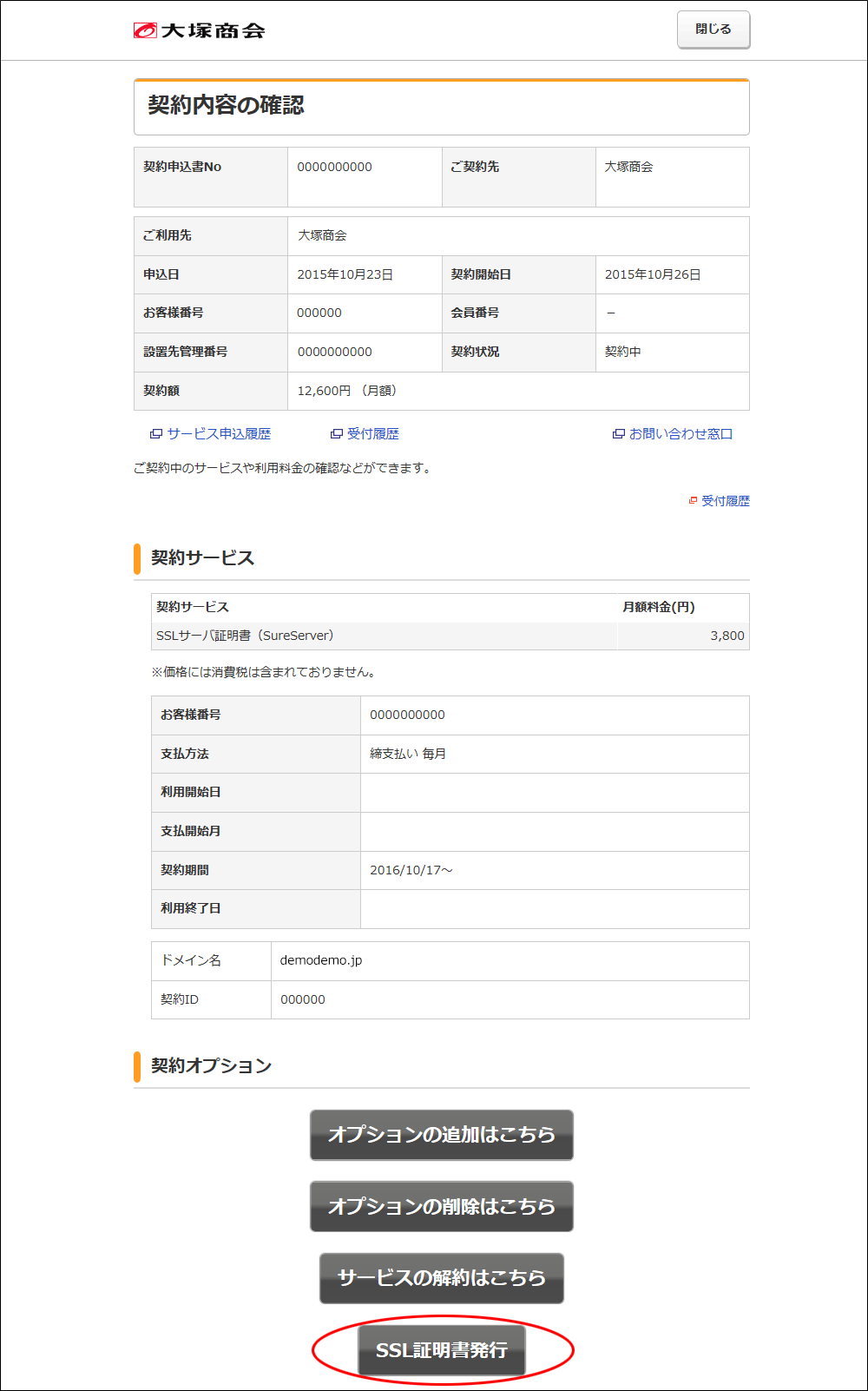Click the external-window icon beside サービス申込履歴
Viewport: 868px width, 1391px height.
pyautogui.click(x=156, y=434)
